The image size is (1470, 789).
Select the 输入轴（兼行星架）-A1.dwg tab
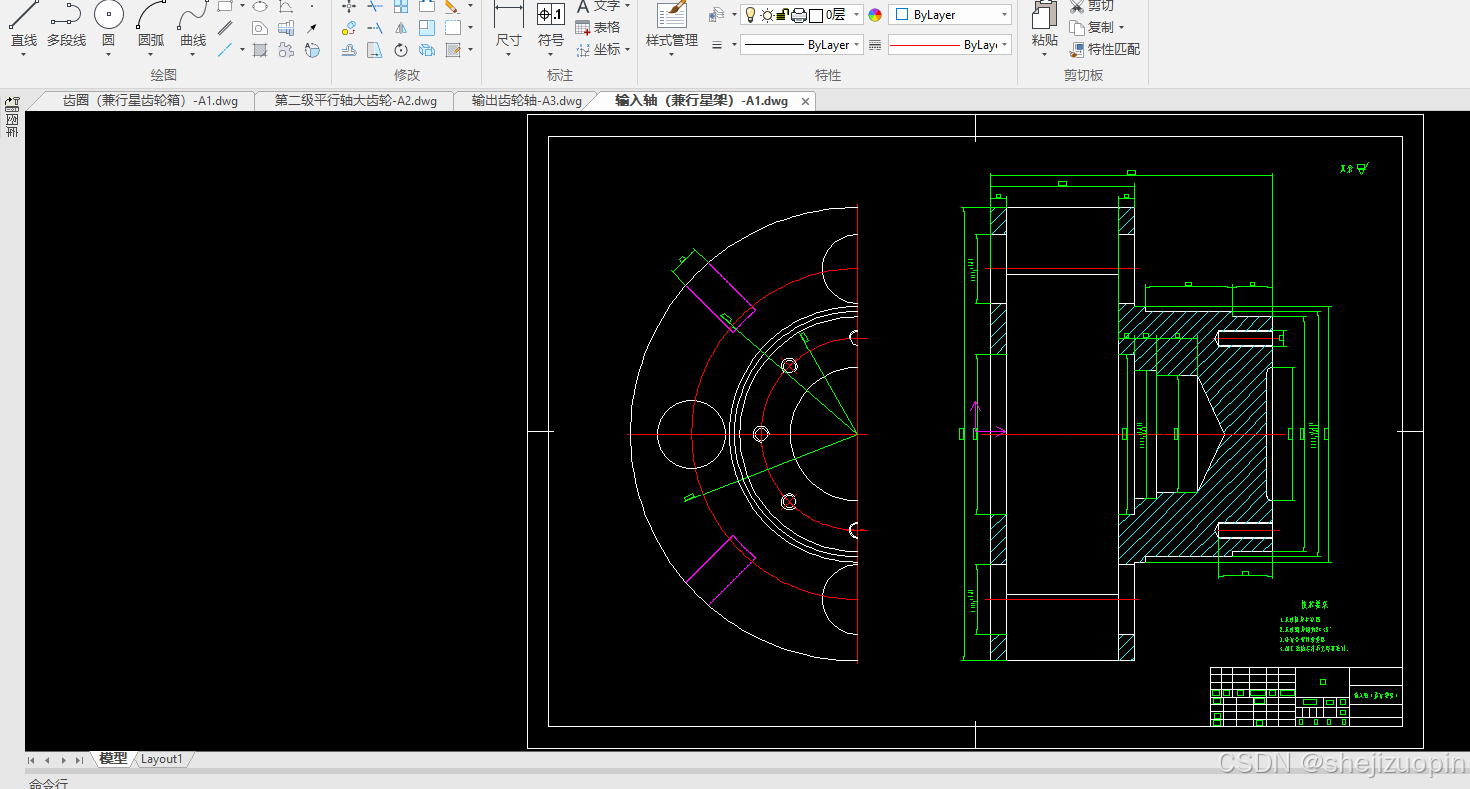pos(701,101)
